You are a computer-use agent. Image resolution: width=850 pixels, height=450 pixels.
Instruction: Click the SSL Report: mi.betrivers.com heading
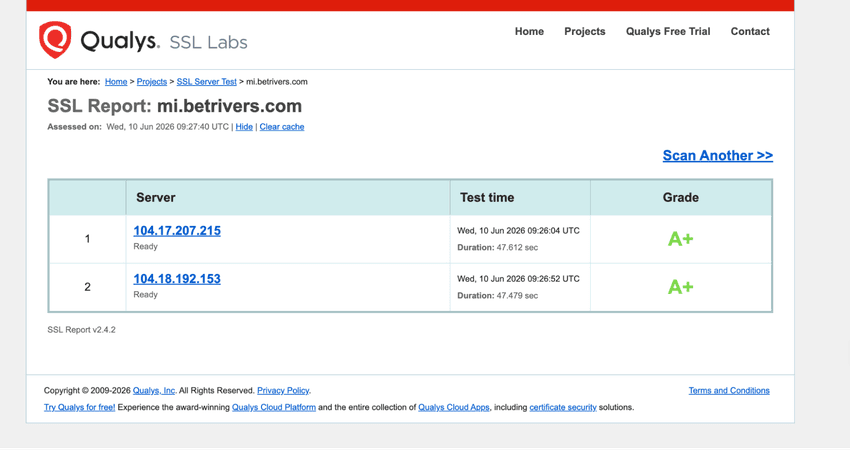pyautogui.click(x=175, y=106)
